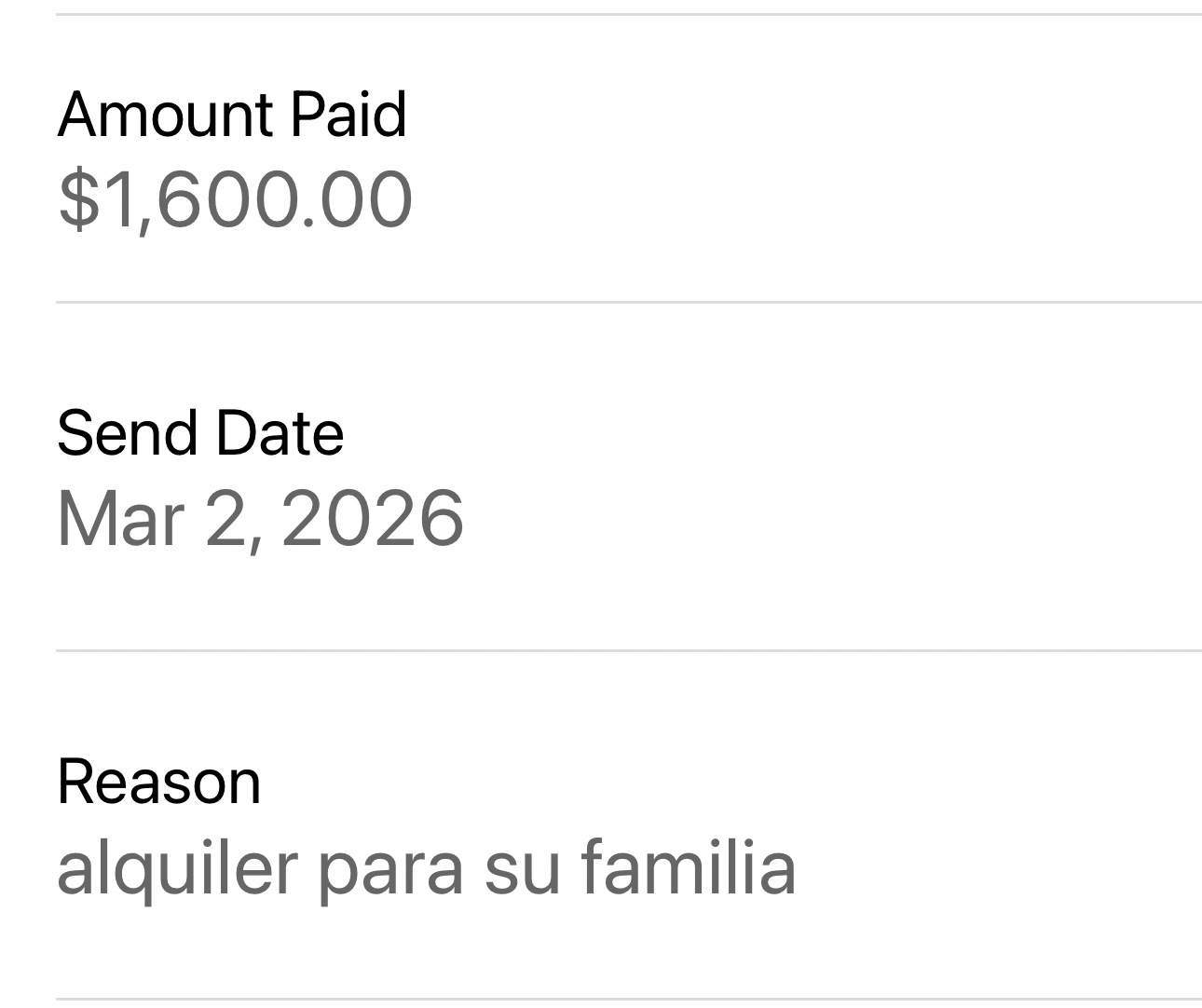Click divider between Send Date and Reason
This screenshot has height=1008, width=1202.
click(x=628, y=650)
